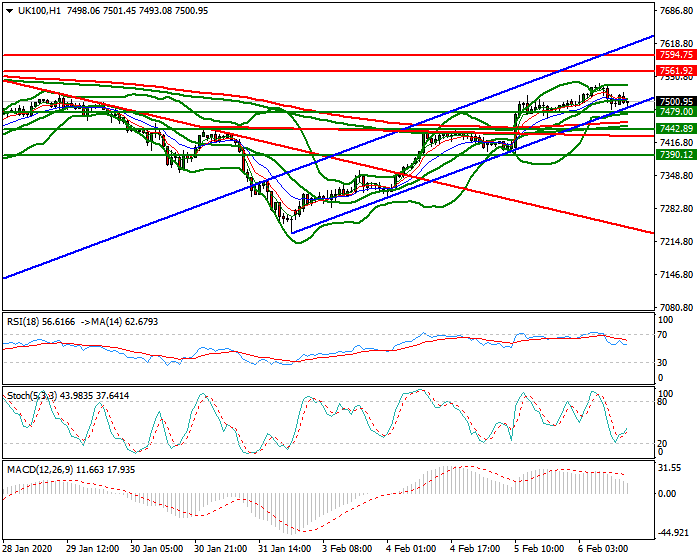Image resolution: width=700 pixels, height=560 pixels.
Task: Select the green 7479.00 level label
Action: tap(676, 112)
